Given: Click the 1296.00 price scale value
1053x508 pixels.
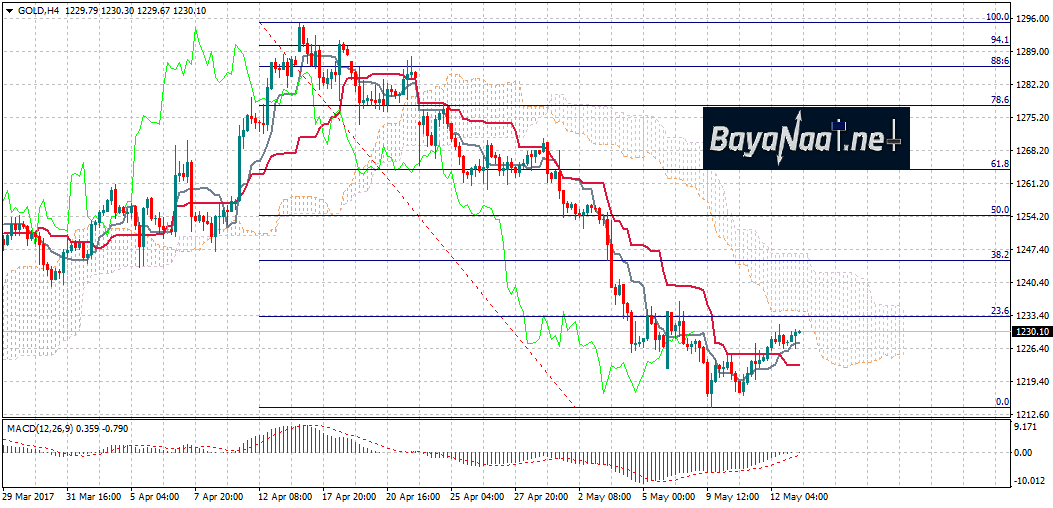Looking at the screenshot, I should click(1030, 18).
